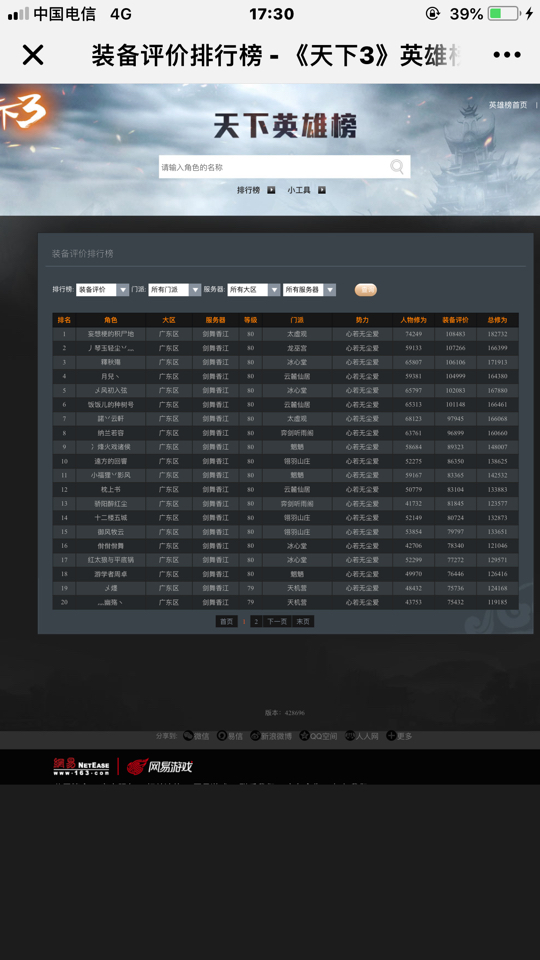
Task: Go to page 2 of rankings
Action: (256, 621)
